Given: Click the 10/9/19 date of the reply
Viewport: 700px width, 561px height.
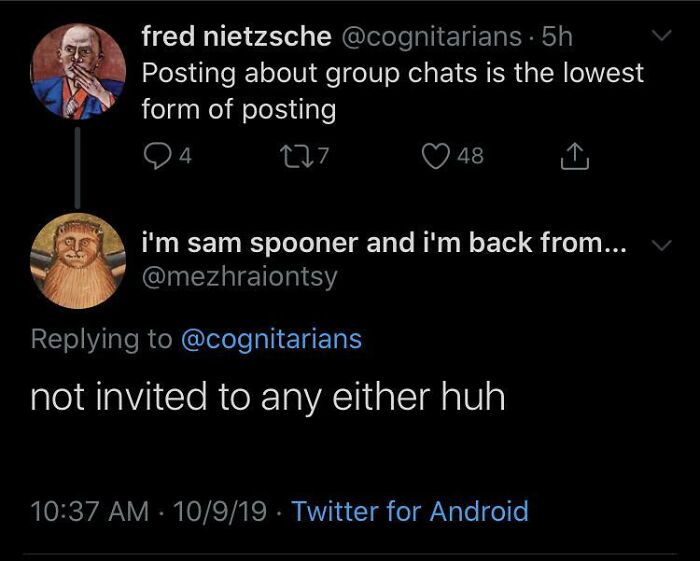Looking at the screenshot, I should (220, 512).
